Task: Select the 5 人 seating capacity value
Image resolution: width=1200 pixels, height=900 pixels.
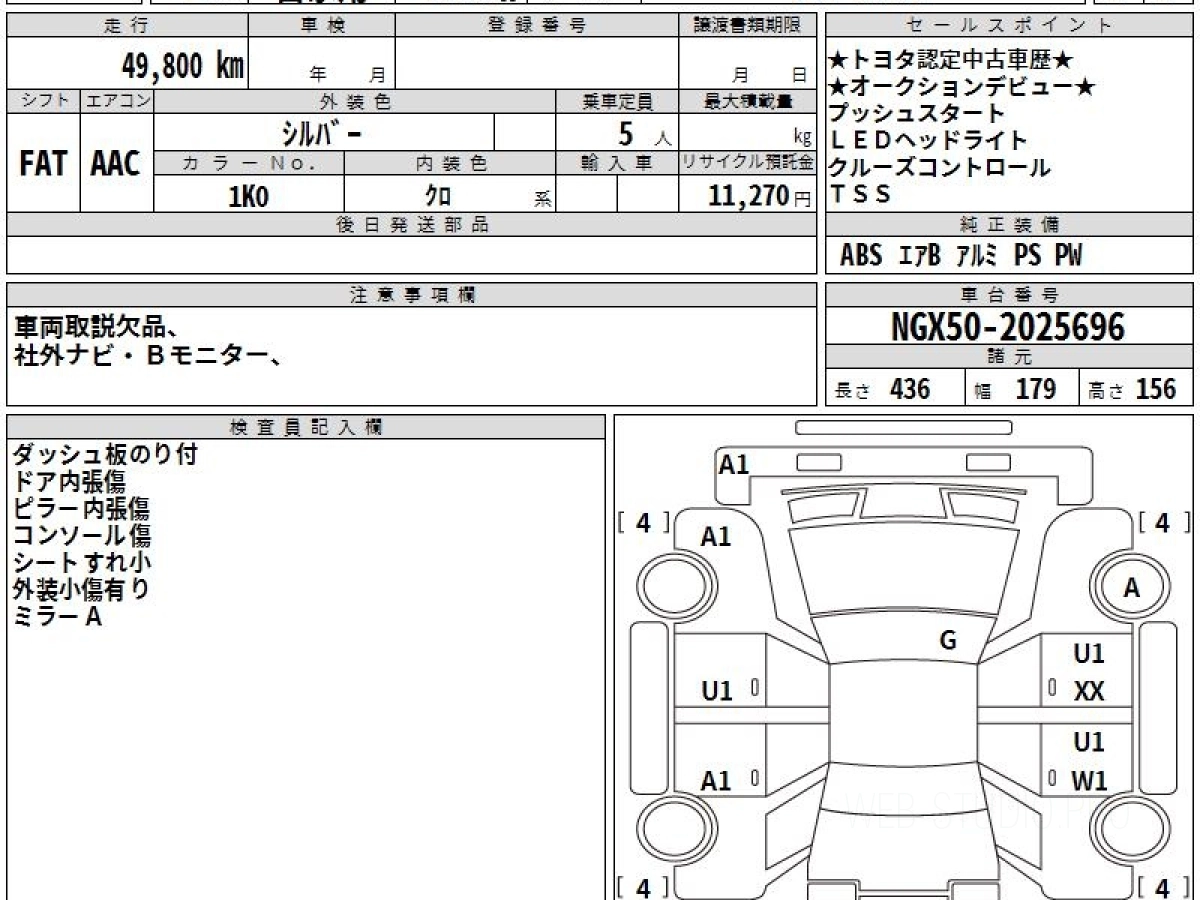Action: [644, 132]
